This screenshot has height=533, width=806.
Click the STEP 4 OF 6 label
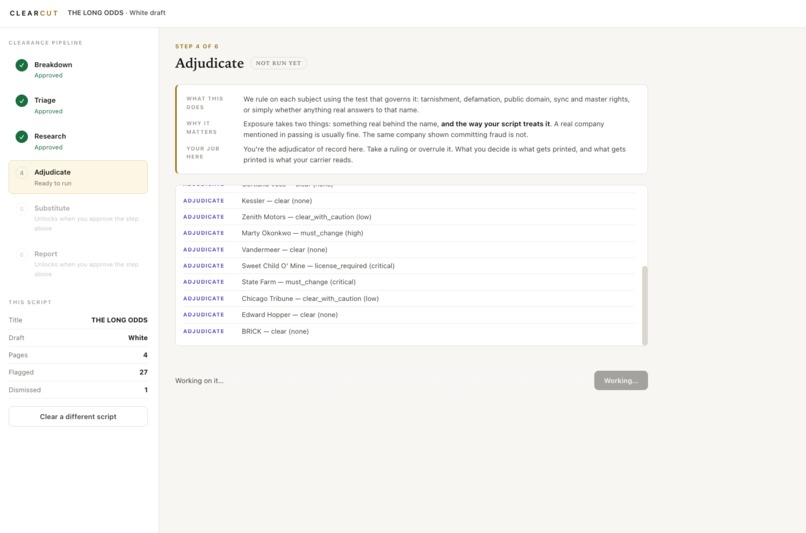[x=197, y=46]
